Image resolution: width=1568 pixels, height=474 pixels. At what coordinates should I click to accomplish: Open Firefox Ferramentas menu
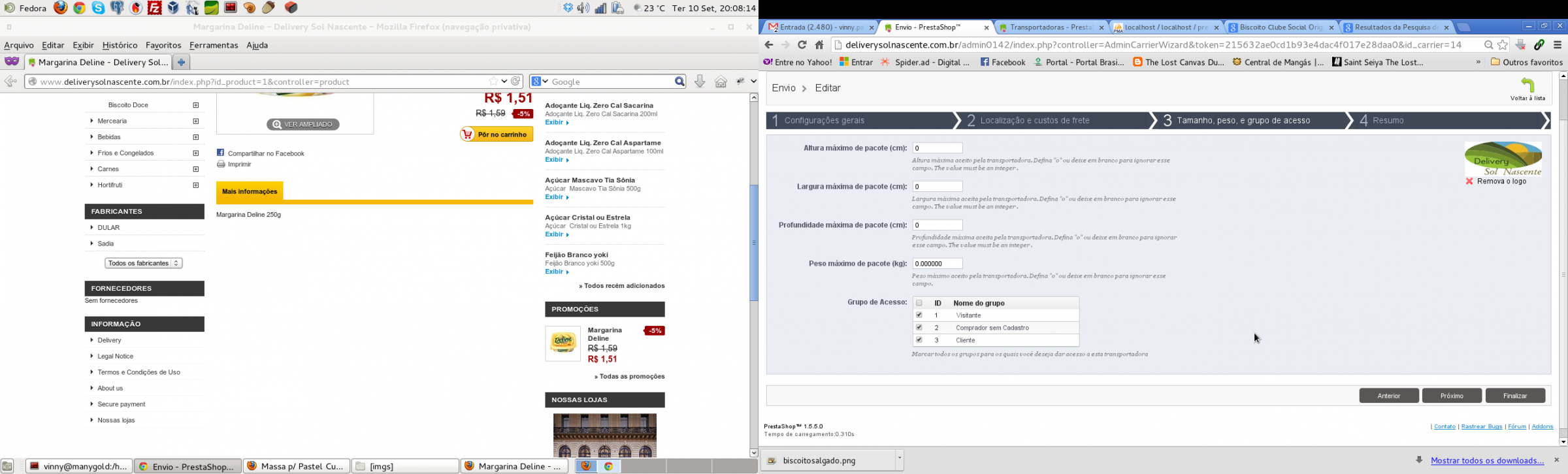pyautogui.click(x=214, y=45)
